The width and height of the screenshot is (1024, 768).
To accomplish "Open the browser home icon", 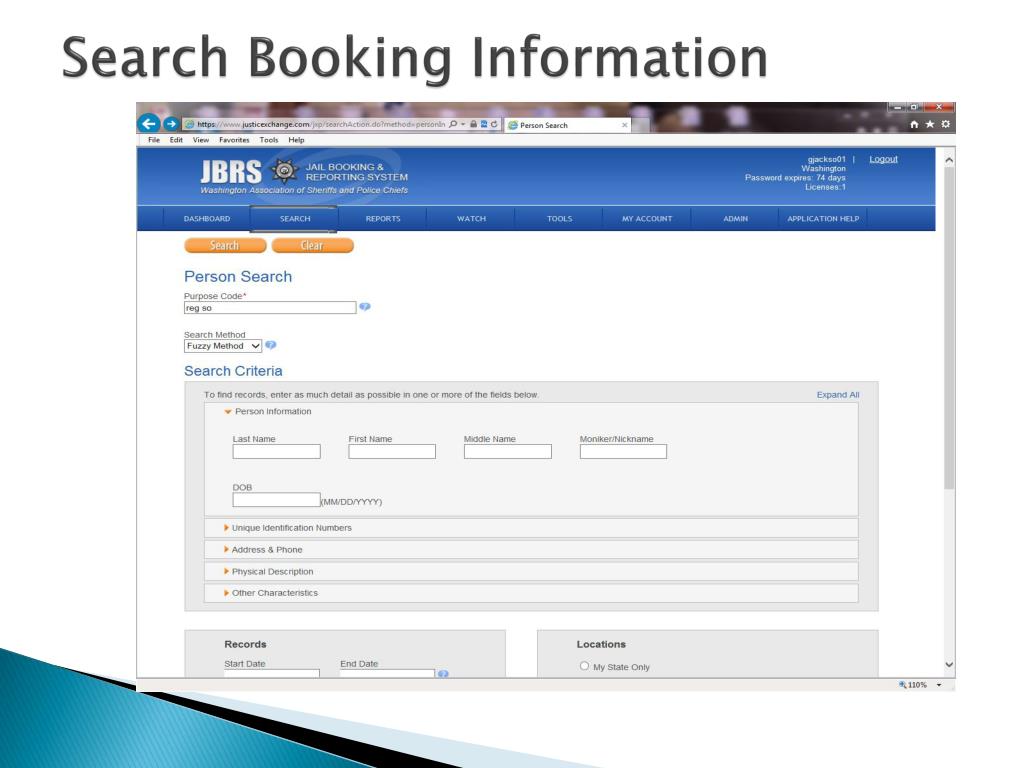I will click(914, 124).
